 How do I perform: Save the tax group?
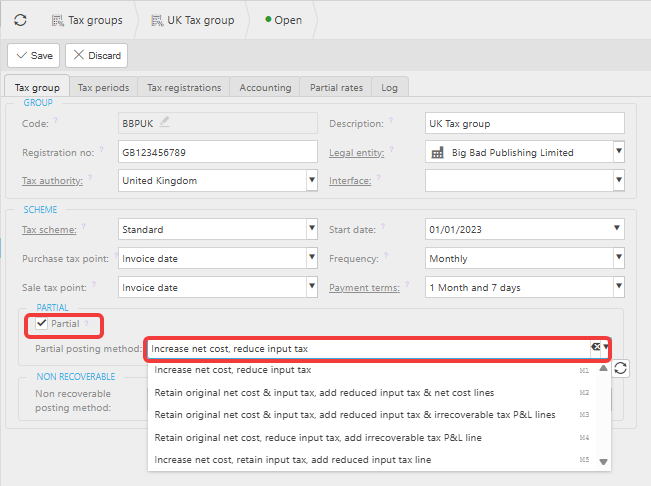pos(34,55)
